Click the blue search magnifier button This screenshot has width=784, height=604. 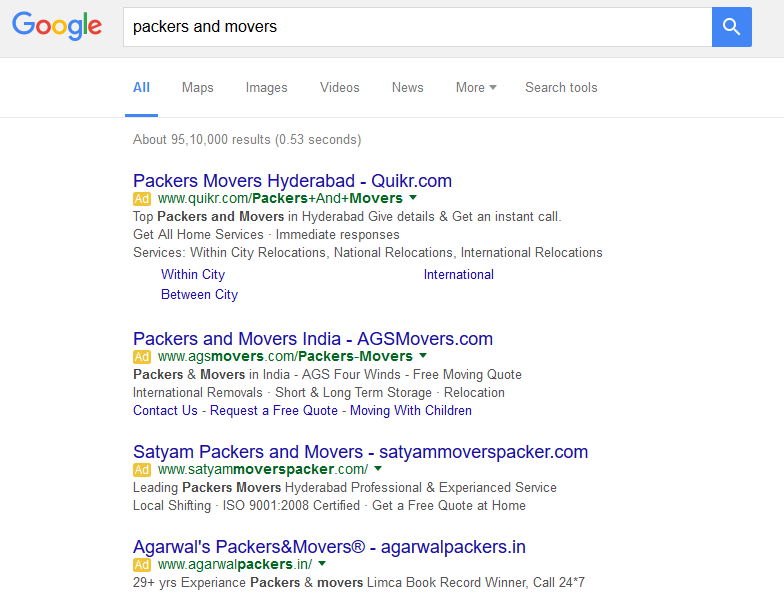tap(732, 27)
